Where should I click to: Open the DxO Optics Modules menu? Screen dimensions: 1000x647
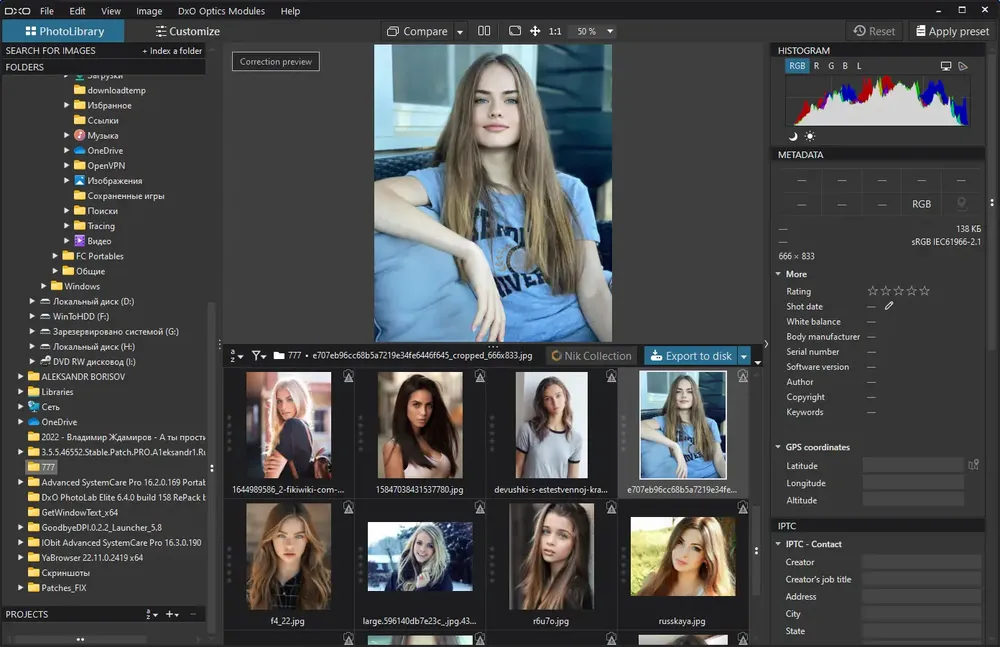pyautogui.click(x=221, y=11)
